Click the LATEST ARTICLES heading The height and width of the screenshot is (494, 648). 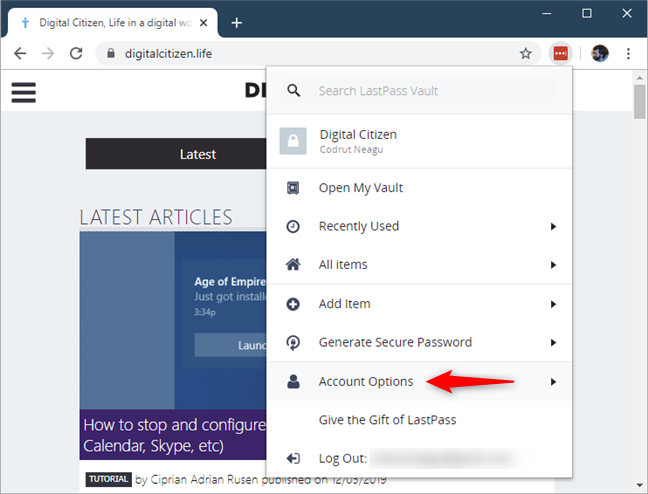pos(156,217)
